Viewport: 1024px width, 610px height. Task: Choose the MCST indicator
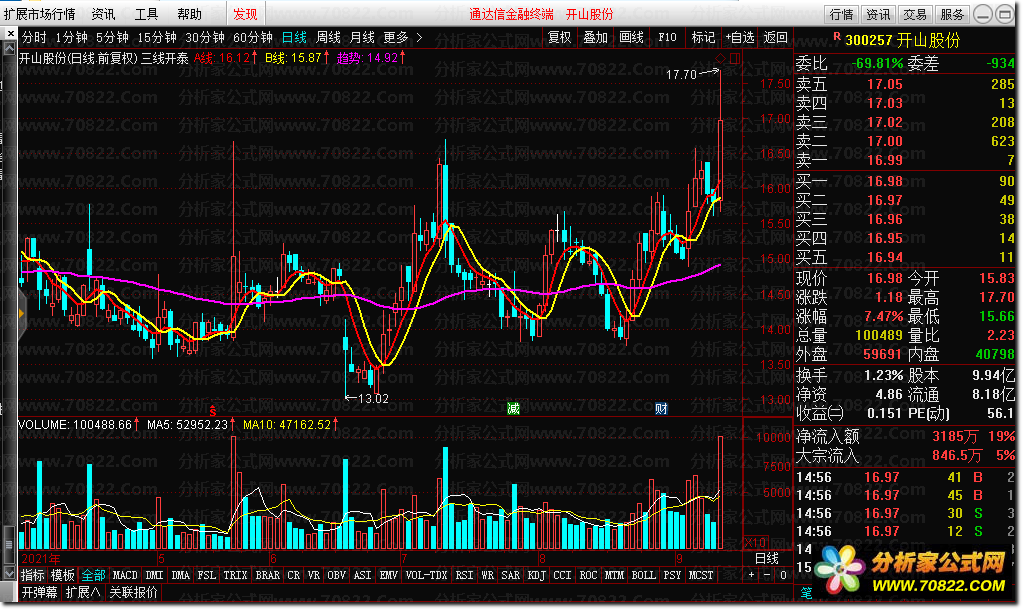701,575
